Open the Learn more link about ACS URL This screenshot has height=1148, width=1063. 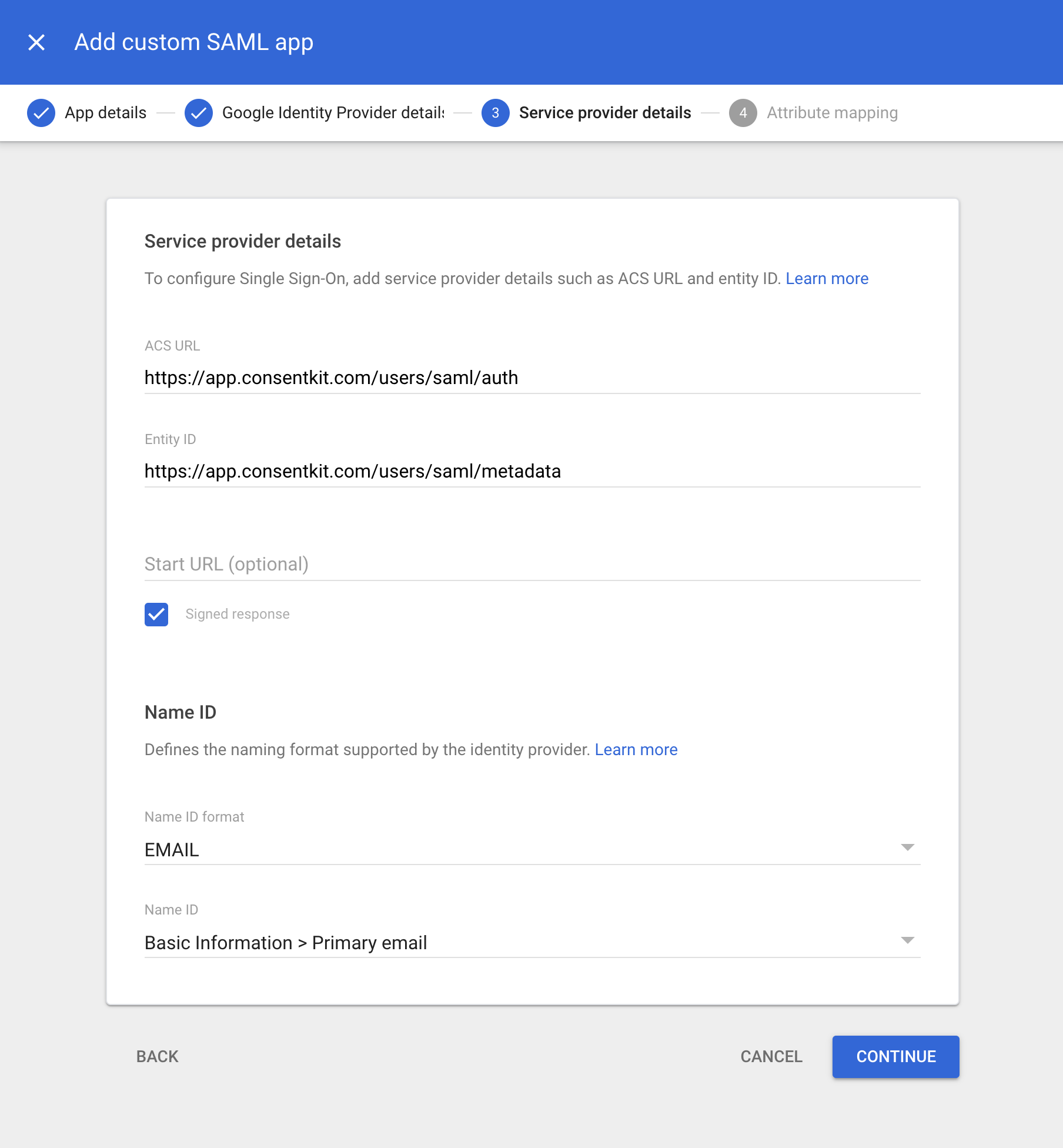pos(827,278)
